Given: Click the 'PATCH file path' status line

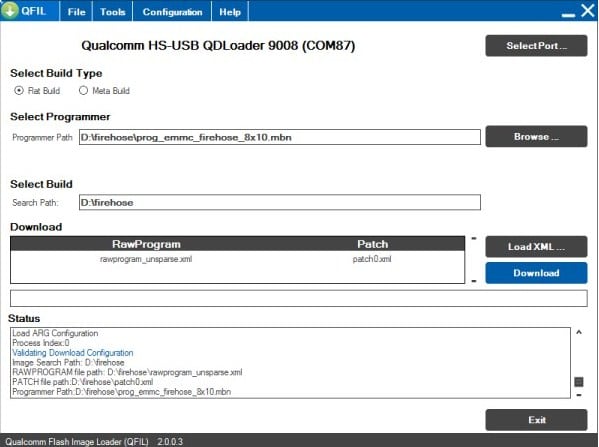Looking at the screenshot, I should 83,382.
